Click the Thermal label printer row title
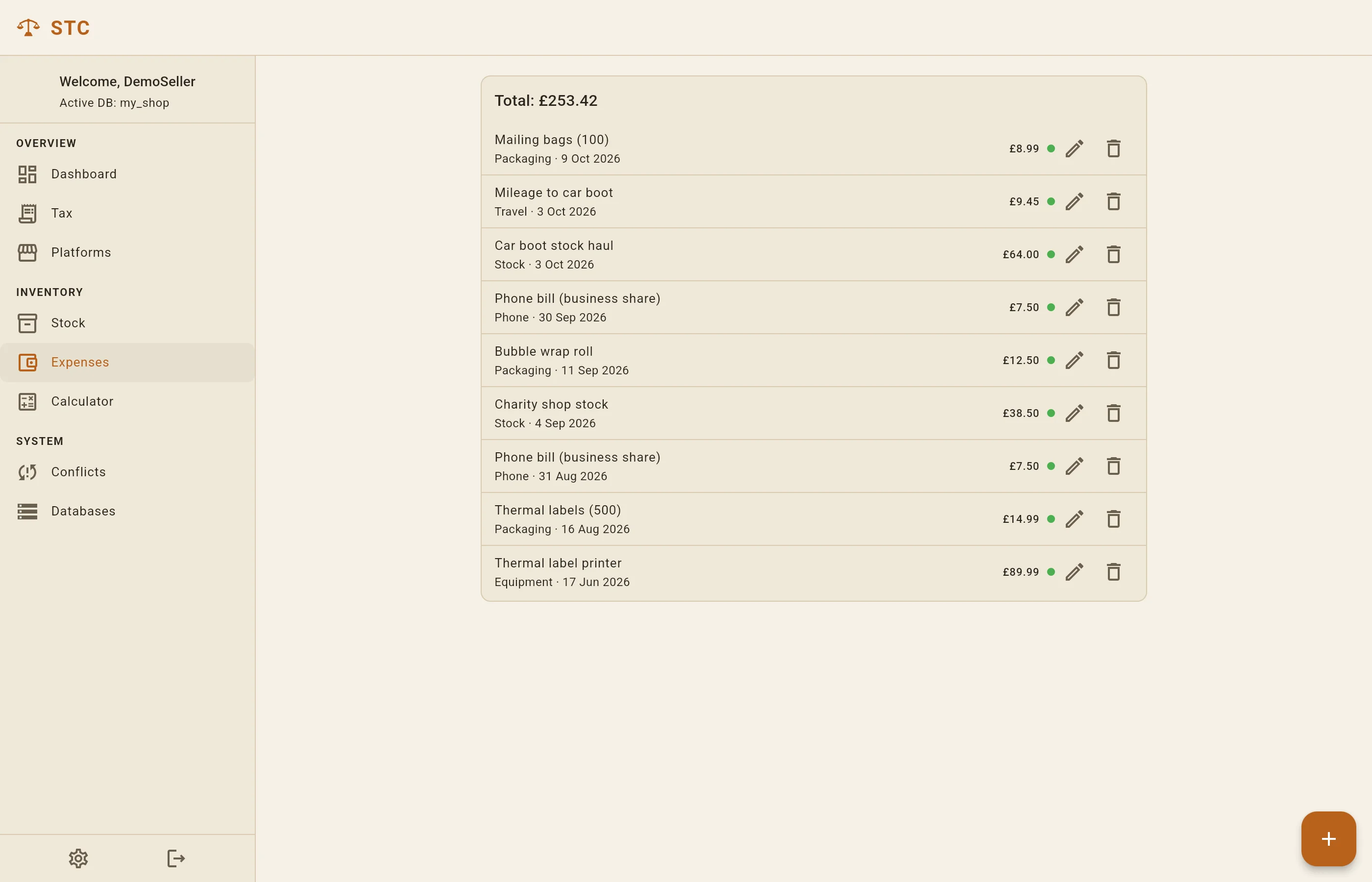1372x882 pixels. pyautogui.click(x=558, y=563)
